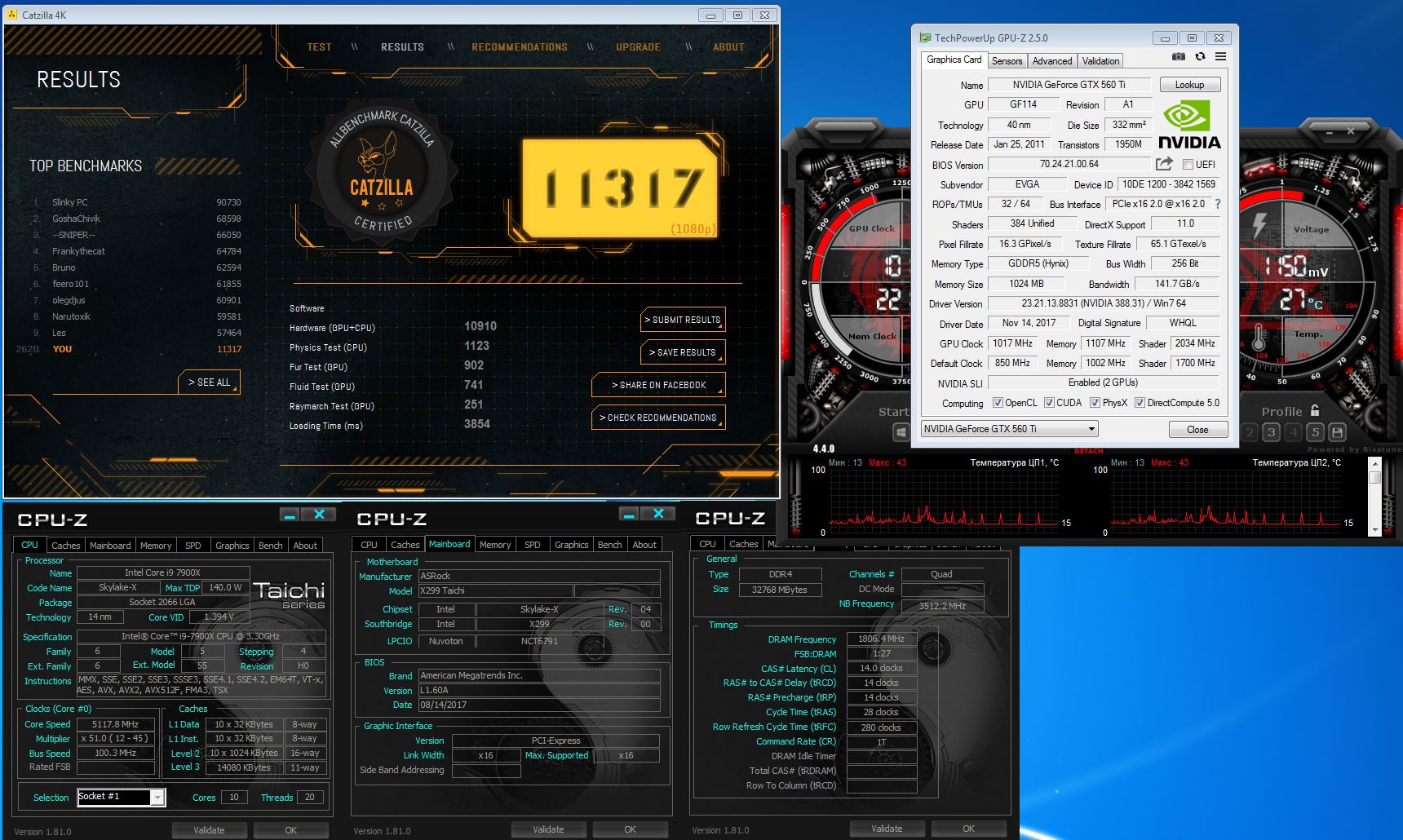This screenshot has height=840, width=1403.
Task: Click the Taichi series logo in CPU-Z
Action: coord(290,595)
